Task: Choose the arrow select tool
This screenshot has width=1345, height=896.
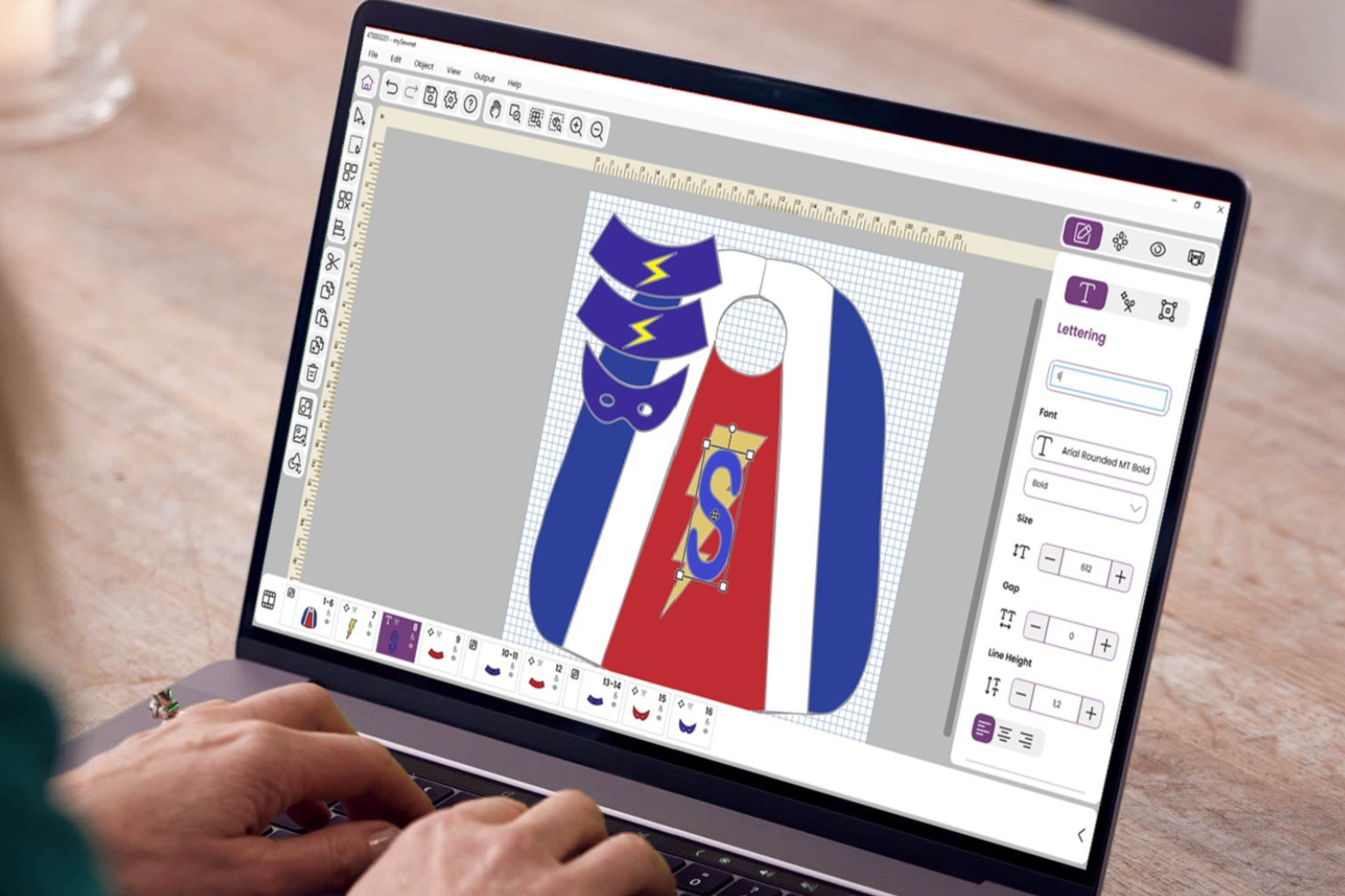Action: 360,117
